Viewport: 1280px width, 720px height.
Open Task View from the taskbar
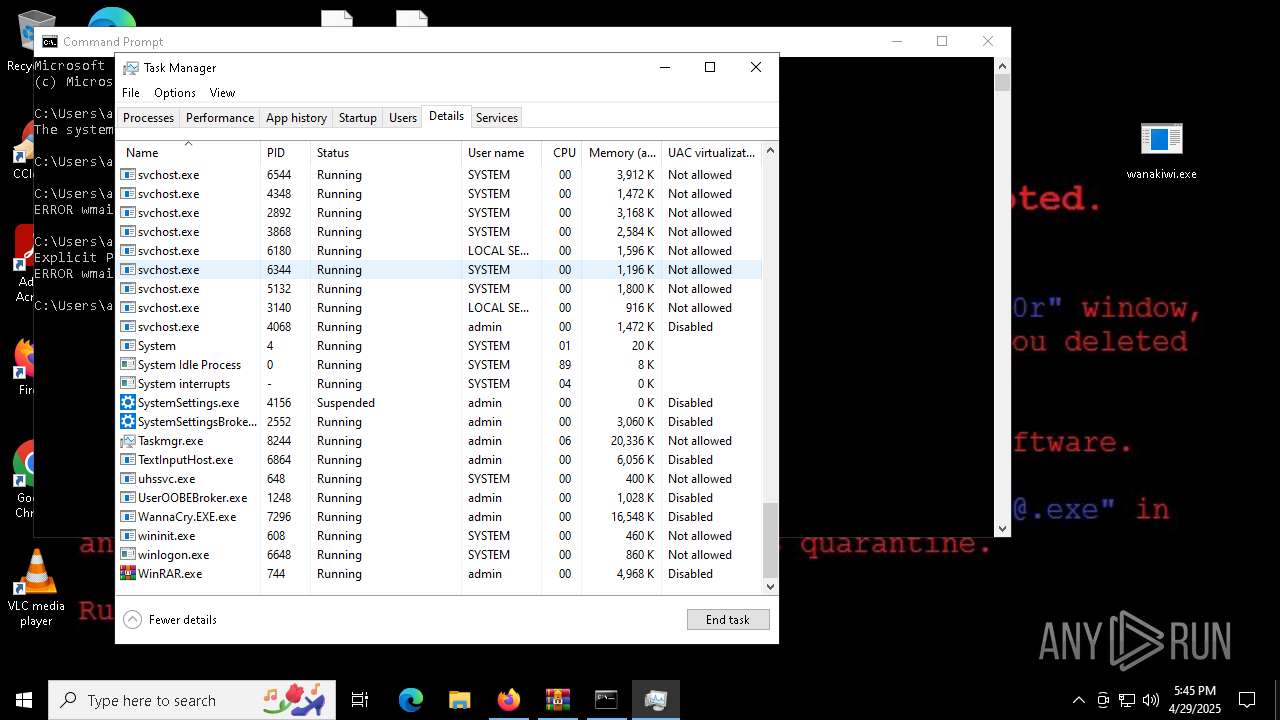(360, 700)
